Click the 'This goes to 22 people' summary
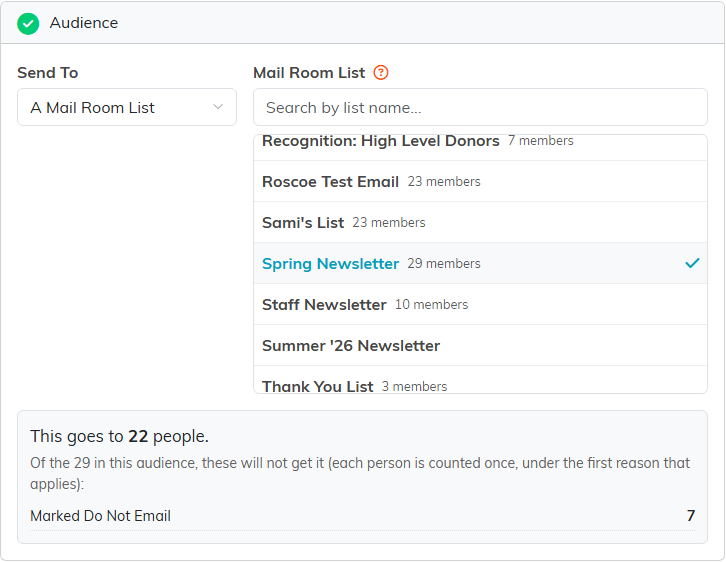Screen dimensions: 726x562 point(119,437)
